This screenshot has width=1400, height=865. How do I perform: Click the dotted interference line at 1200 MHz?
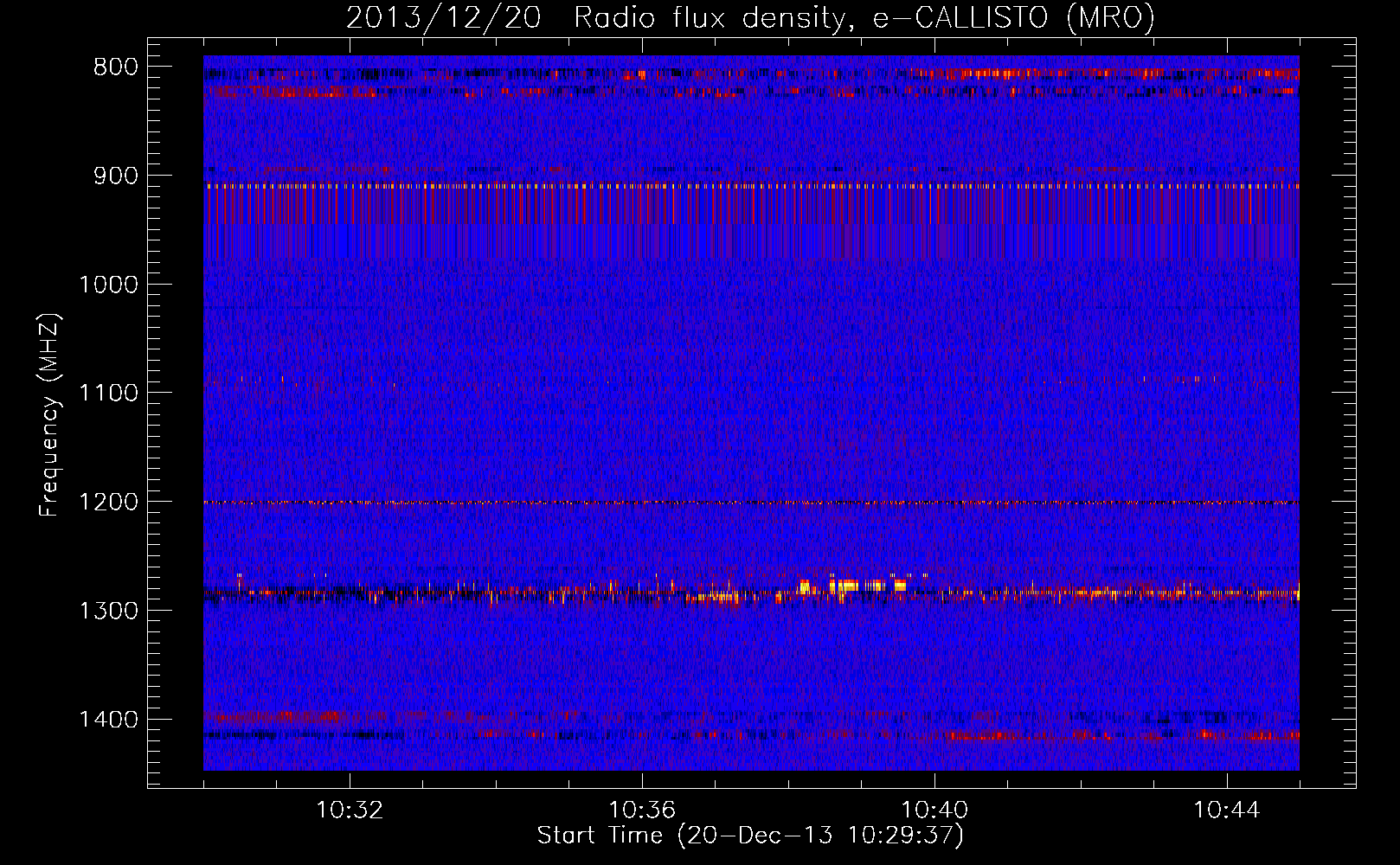tap(751, 503)
